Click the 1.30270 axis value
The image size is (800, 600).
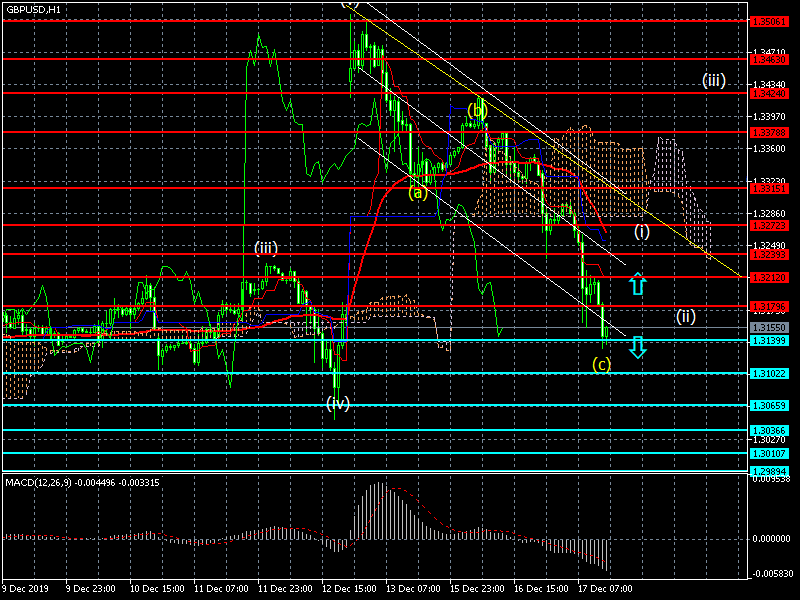[x=769, y=440]
